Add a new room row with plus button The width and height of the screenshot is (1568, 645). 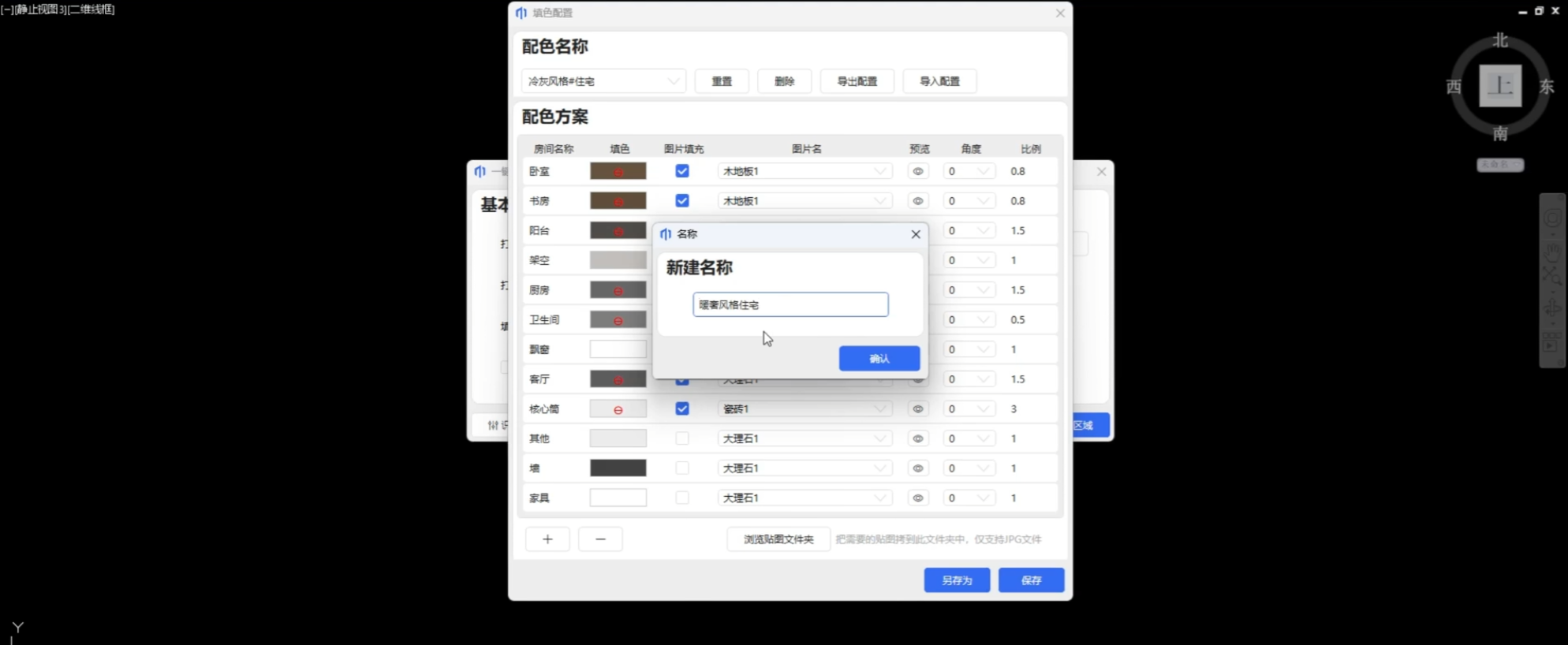[x=547, y=539]
